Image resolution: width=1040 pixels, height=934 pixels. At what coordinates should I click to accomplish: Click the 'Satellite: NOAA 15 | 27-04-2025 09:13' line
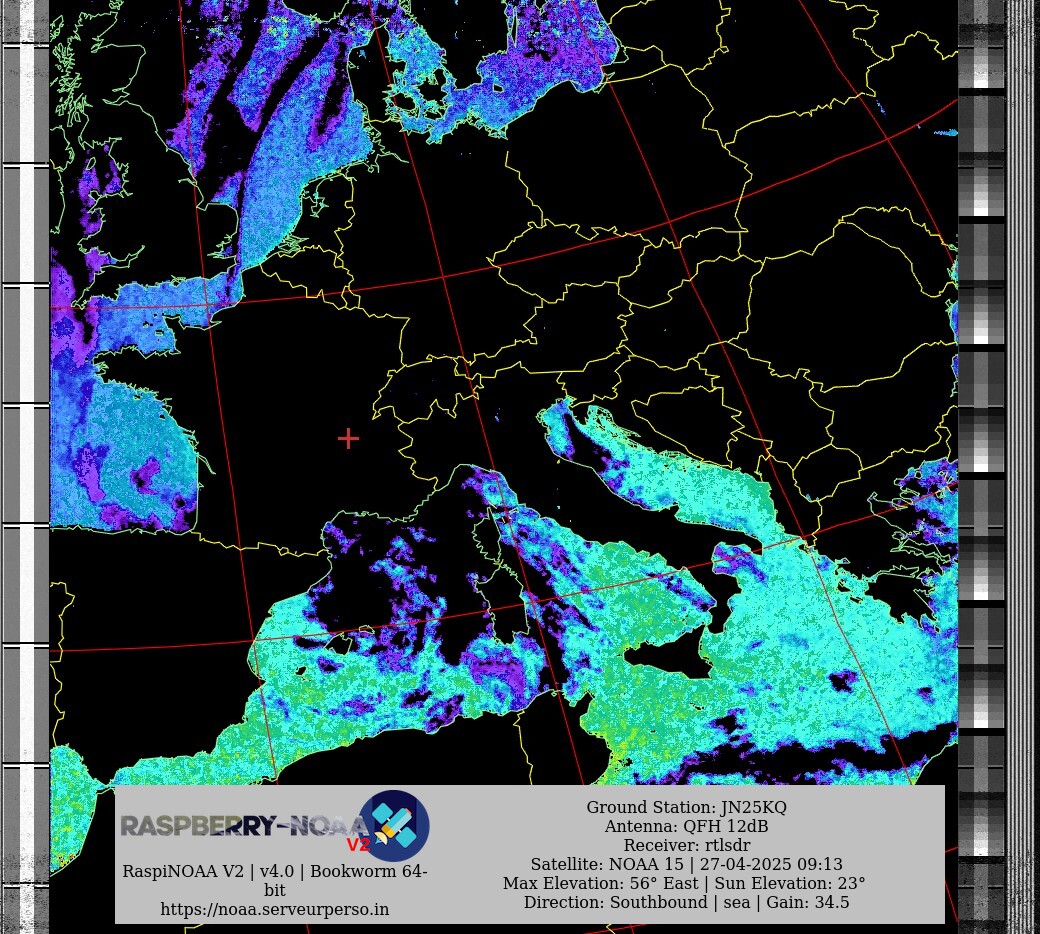(686, 864)
